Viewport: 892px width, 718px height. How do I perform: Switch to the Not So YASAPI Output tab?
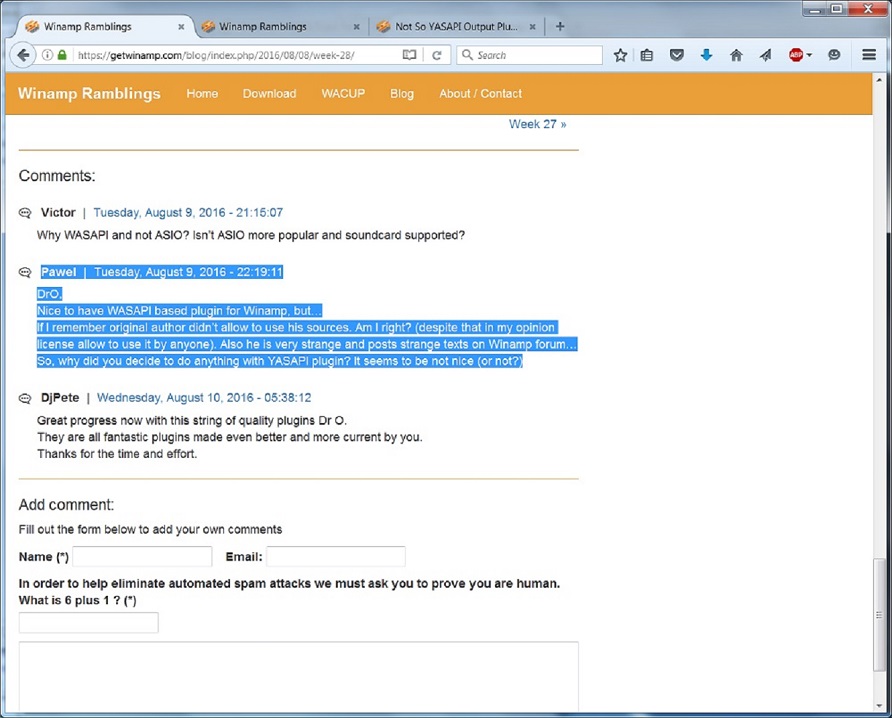click(x=456, y=26)
